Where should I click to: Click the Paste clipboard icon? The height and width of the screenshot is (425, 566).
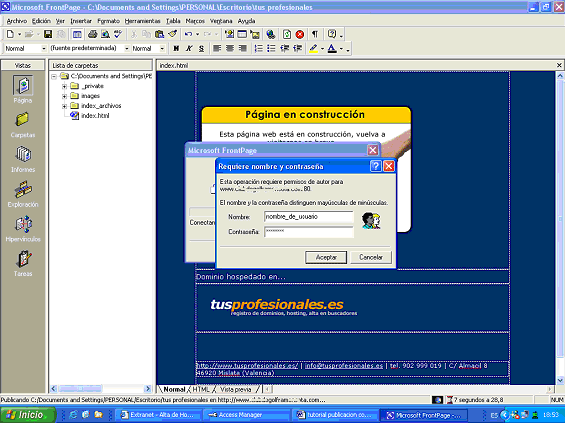coord(159,34)
